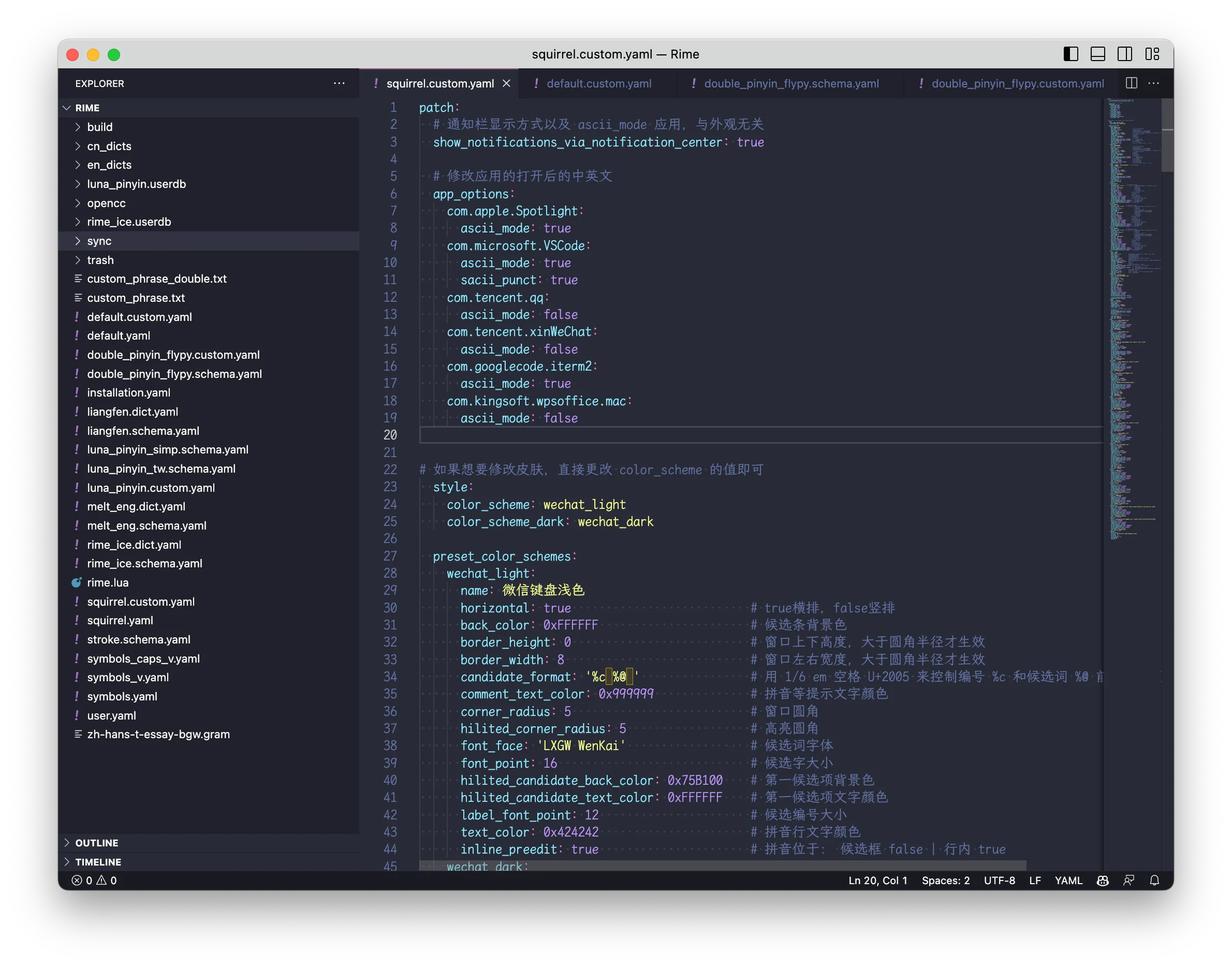1232x967 pixels.
Task: Select encoding UTF-8 in status bar
Action: pyautogui.click(x=999, y=881)
